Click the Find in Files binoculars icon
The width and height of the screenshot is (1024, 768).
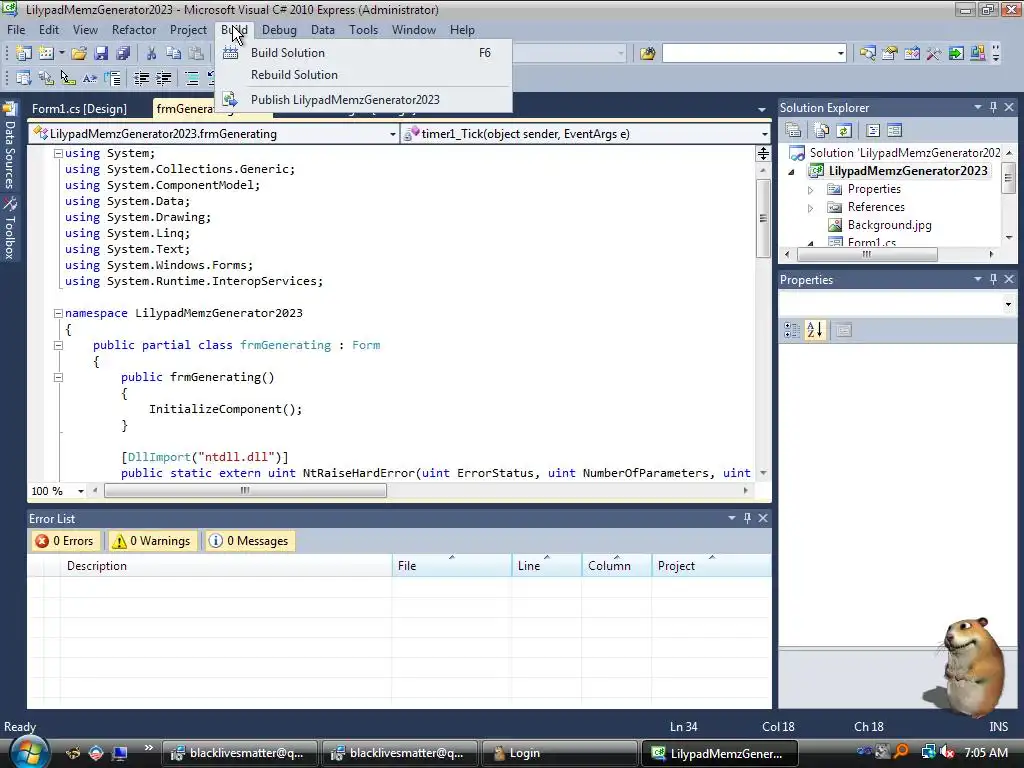[x=647, y=53]
